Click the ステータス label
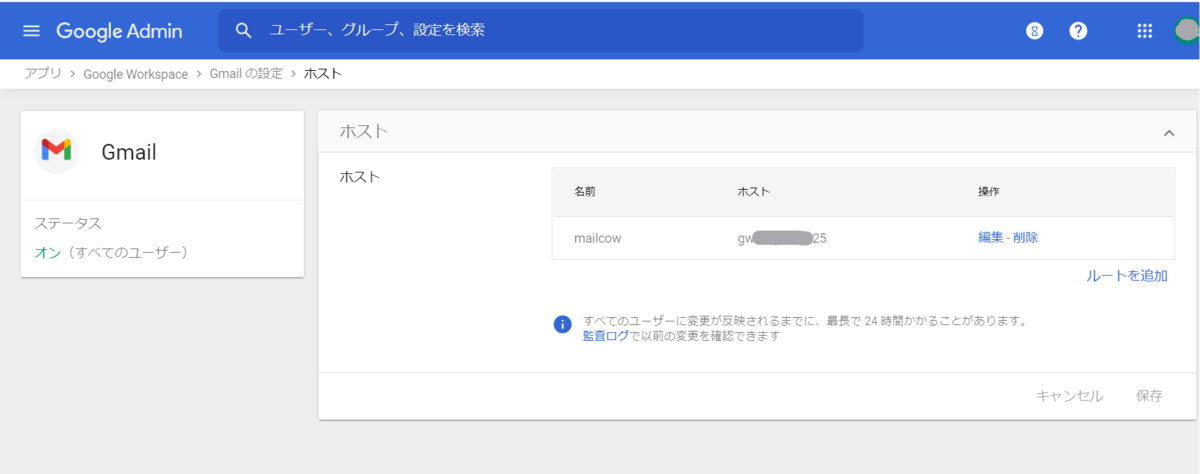Screen dimensions: 1200x474 click(x=68, y=223)
